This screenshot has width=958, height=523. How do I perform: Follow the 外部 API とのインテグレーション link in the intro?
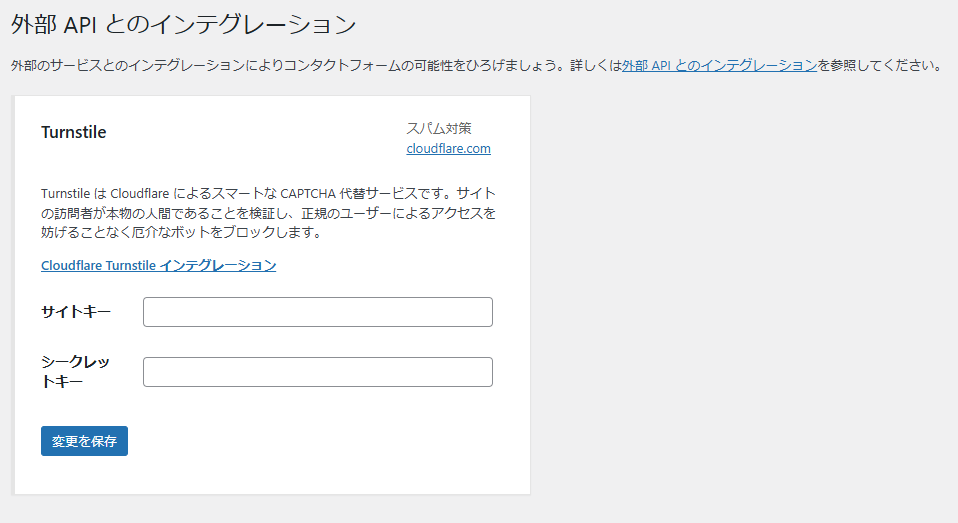719,66
